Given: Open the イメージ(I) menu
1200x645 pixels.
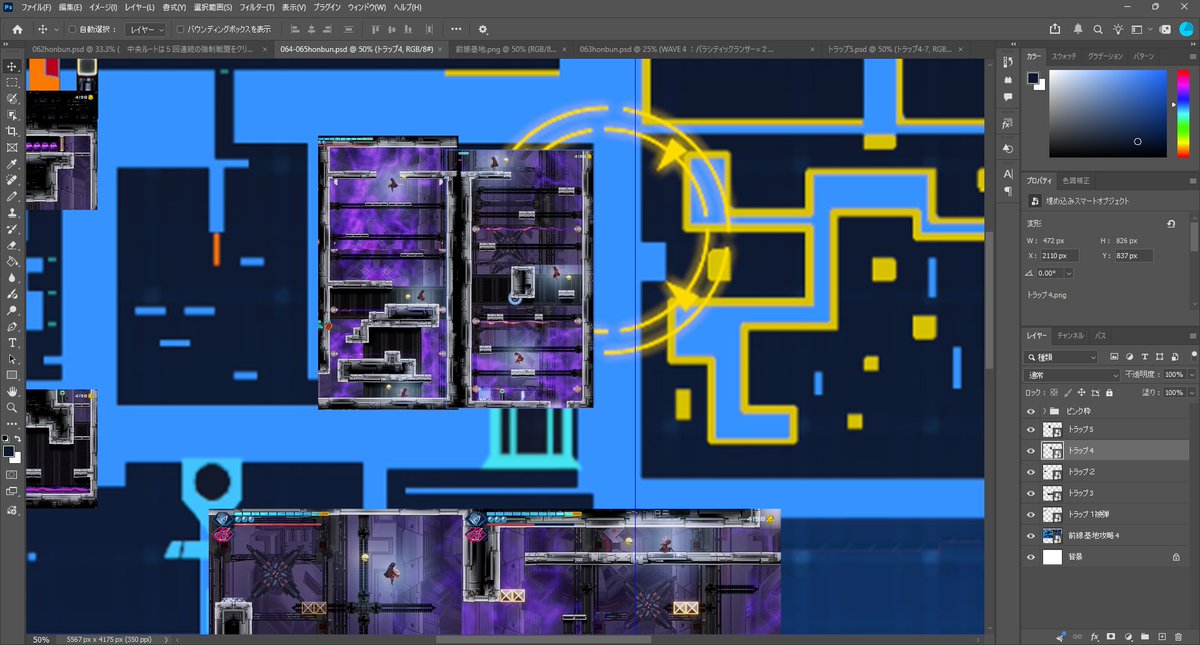Looking at the screenshot, I should tap(104, 7).
